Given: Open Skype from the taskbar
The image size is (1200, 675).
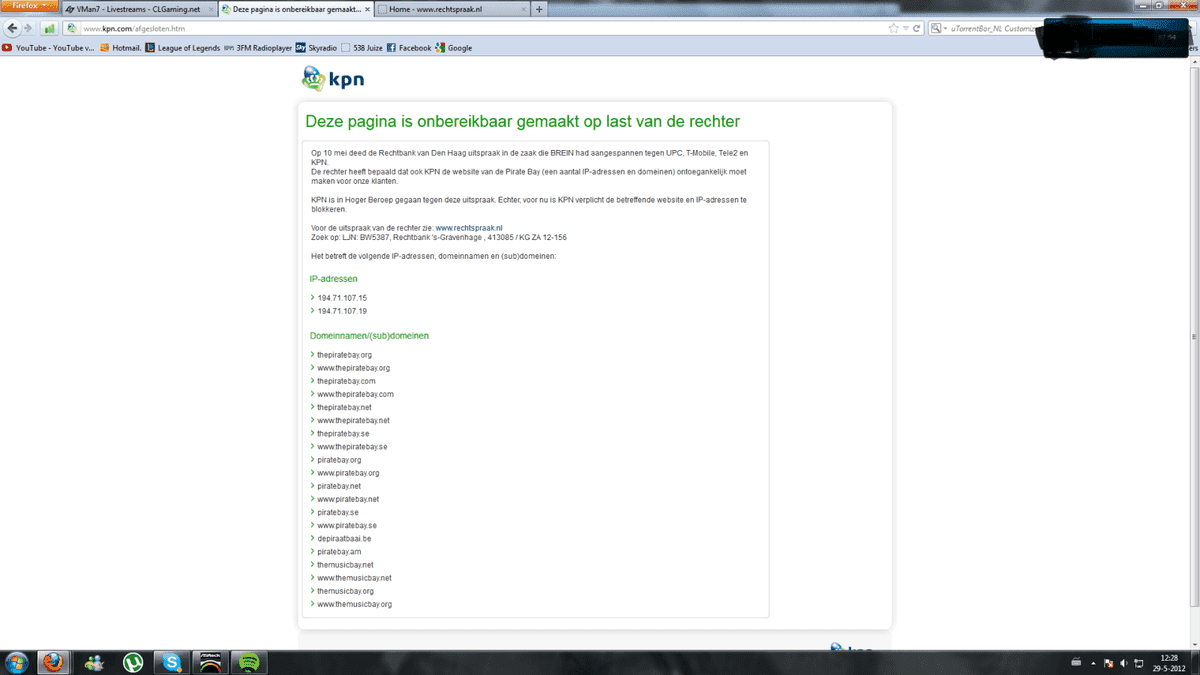Looking at the screenshot, I should click(x=172, y=662).
